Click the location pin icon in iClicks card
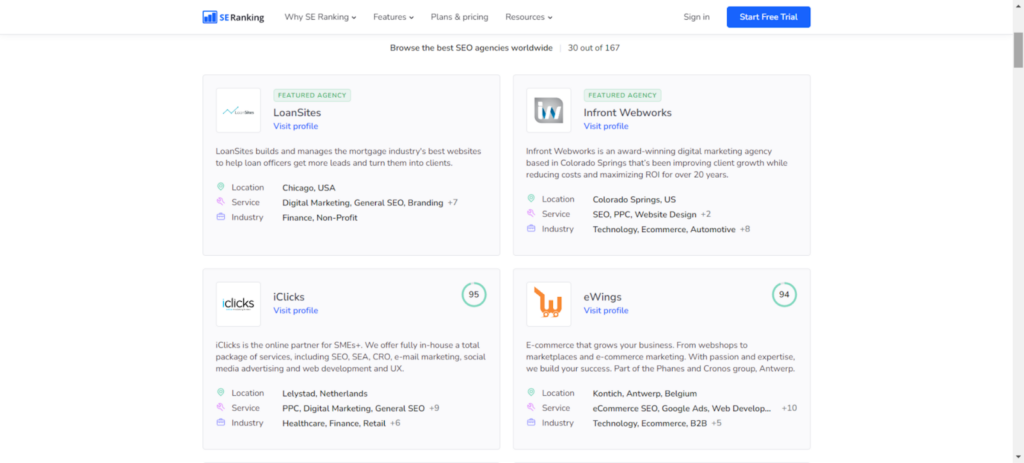Screen dimensions: 1024x463 (x=221, y=393)
